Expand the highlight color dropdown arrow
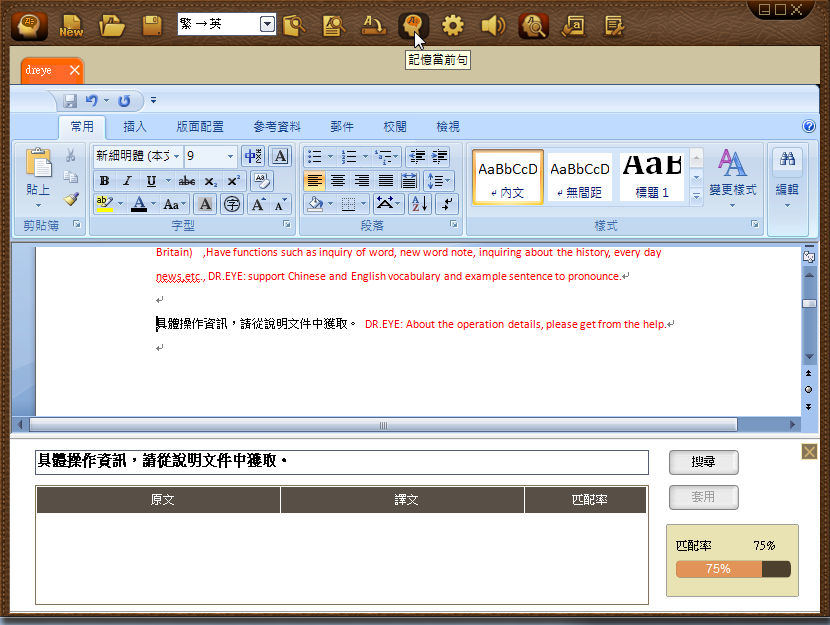Screen dimensions: 830x625 (x=120, y=204)
